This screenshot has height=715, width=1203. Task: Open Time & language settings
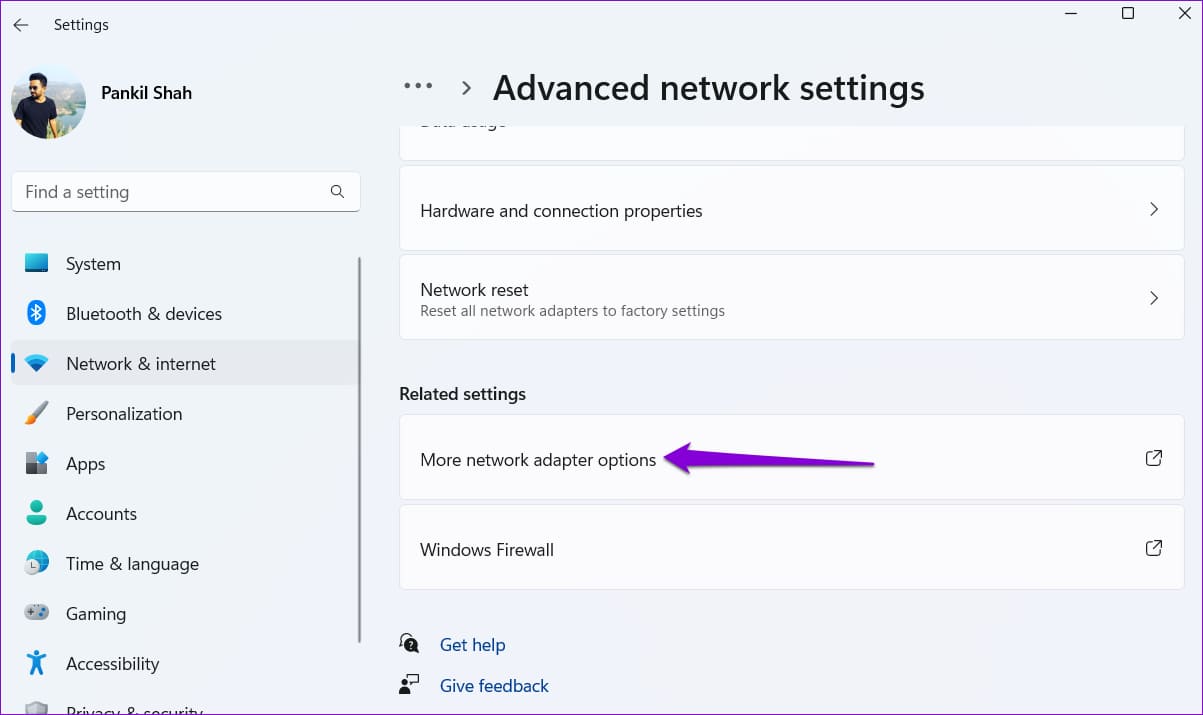click(132, 564)
